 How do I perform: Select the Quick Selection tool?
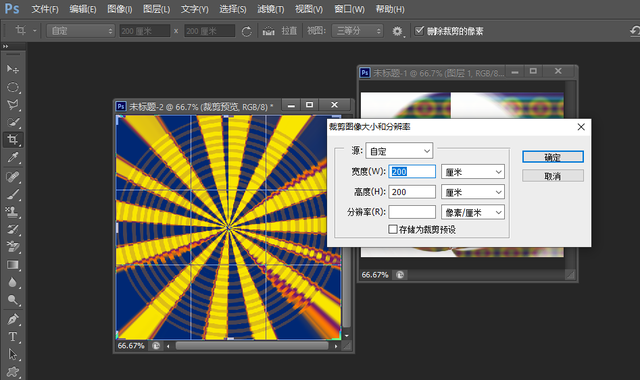pyautogui.click(x=13, y=122)
